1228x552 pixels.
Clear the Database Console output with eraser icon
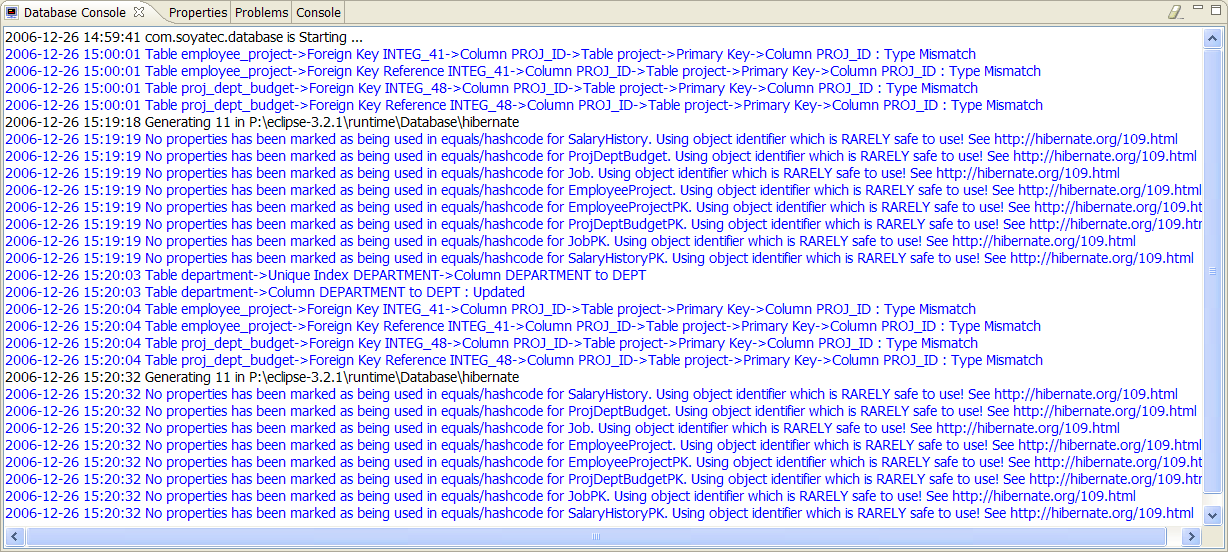(x=1175, y=13)
